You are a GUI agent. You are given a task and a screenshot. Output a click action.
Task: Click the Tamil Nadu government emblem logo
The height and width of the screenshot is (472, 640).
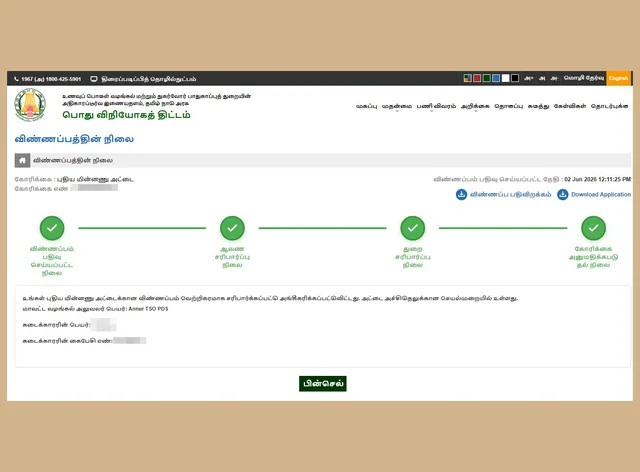coord(30,105)
